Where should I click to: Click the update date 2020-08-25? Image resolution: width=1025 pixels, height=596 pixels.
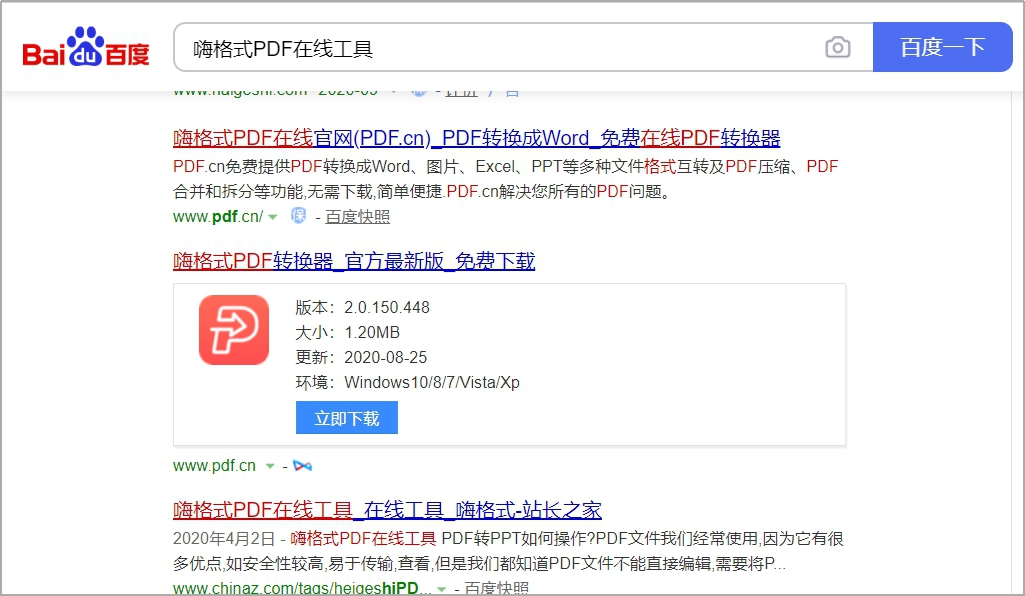tap(386, 357)
